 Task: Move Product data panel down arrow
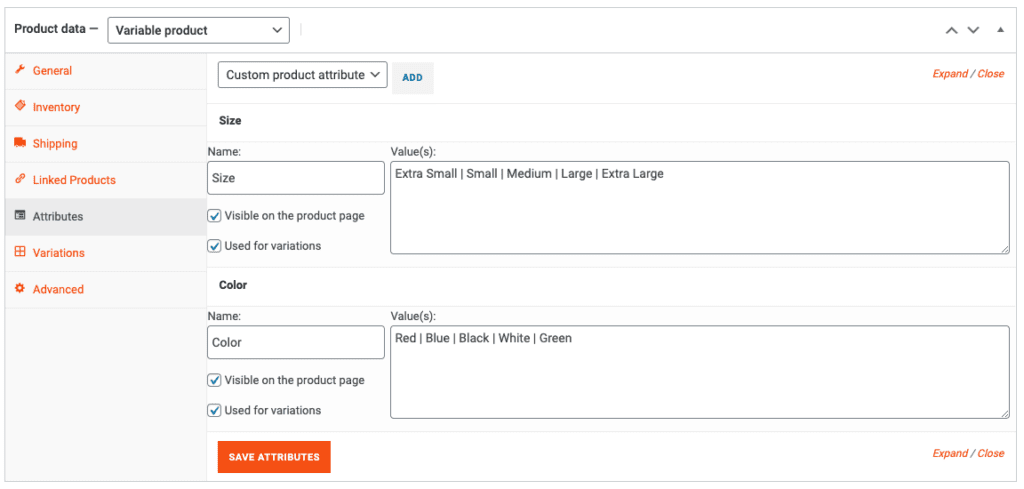click(973, 30)
